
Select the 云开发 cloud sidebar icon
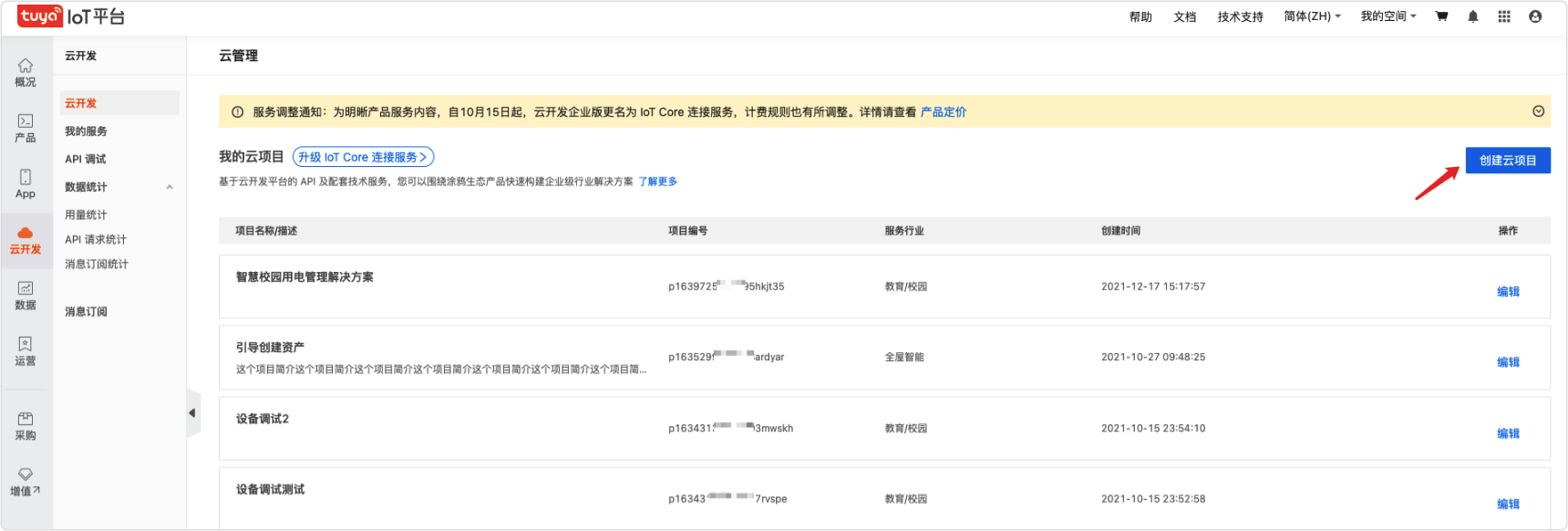pos(26,240)
